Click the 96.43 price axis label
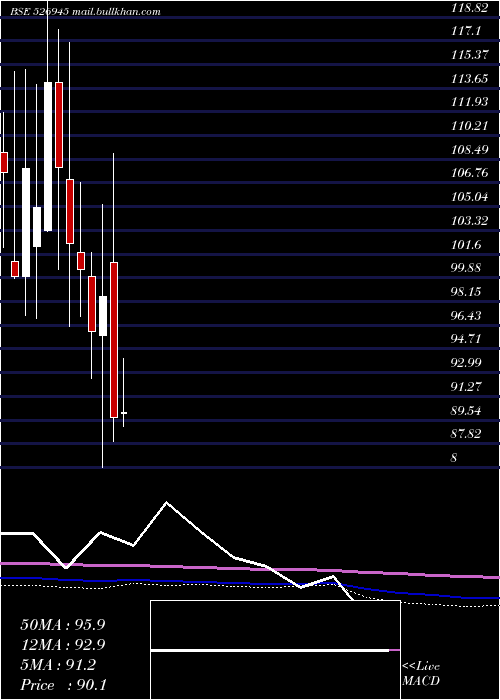The width and height of the screenshot is (500, 700). [x=466, y=316]
